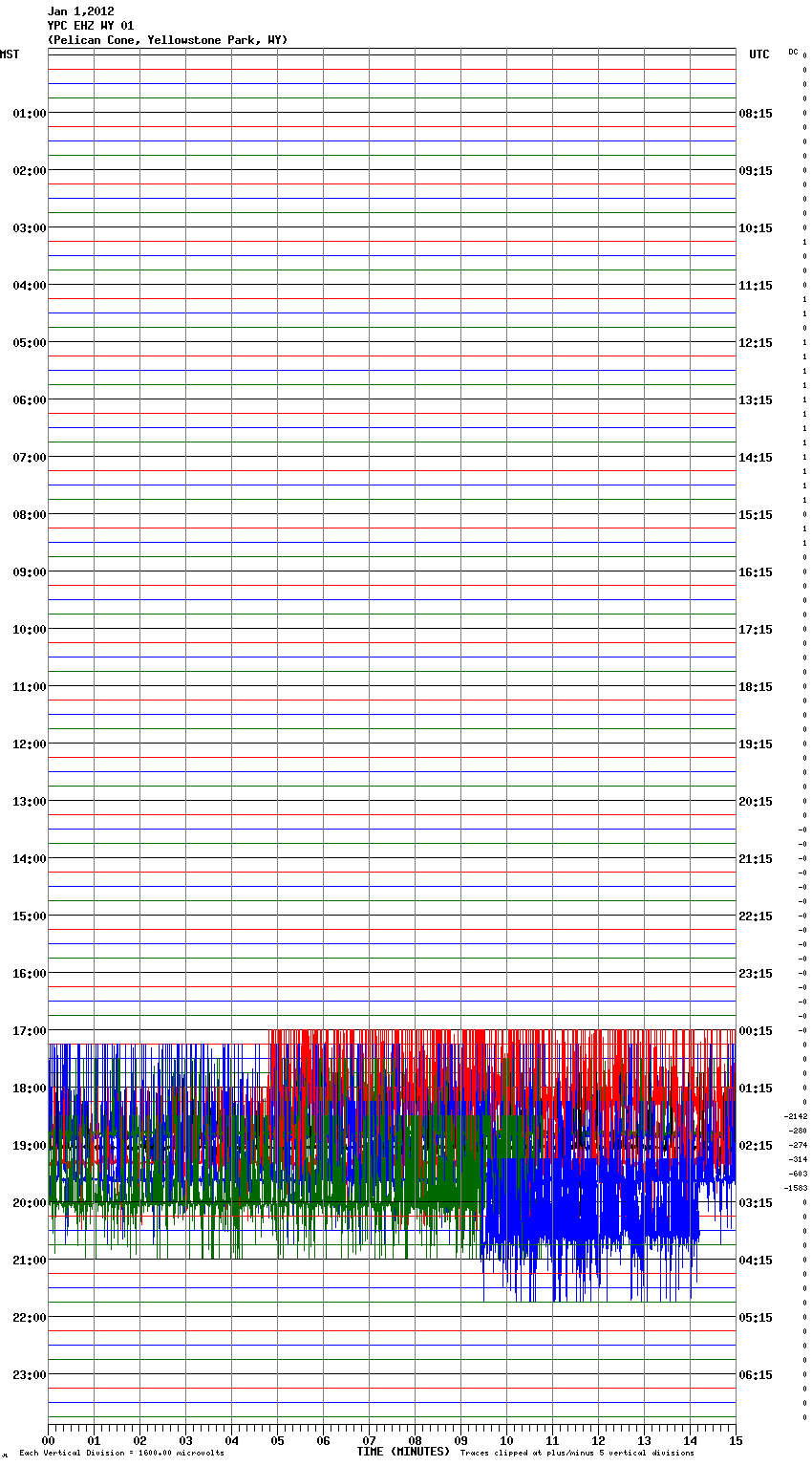This screenshot has width=812, height=1466.
Task: Select the 23:00 MST time label
Action: click(x=30, y=1375)
